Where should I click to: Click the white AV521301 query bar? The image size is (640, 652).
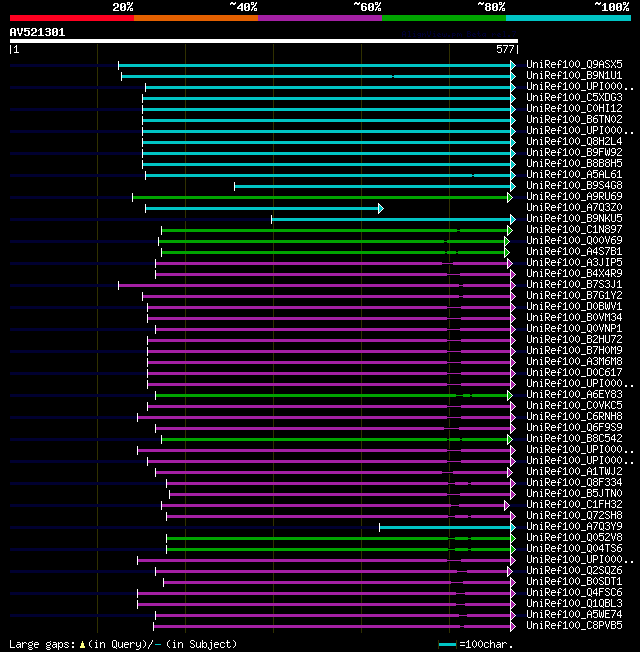(264, 41)
